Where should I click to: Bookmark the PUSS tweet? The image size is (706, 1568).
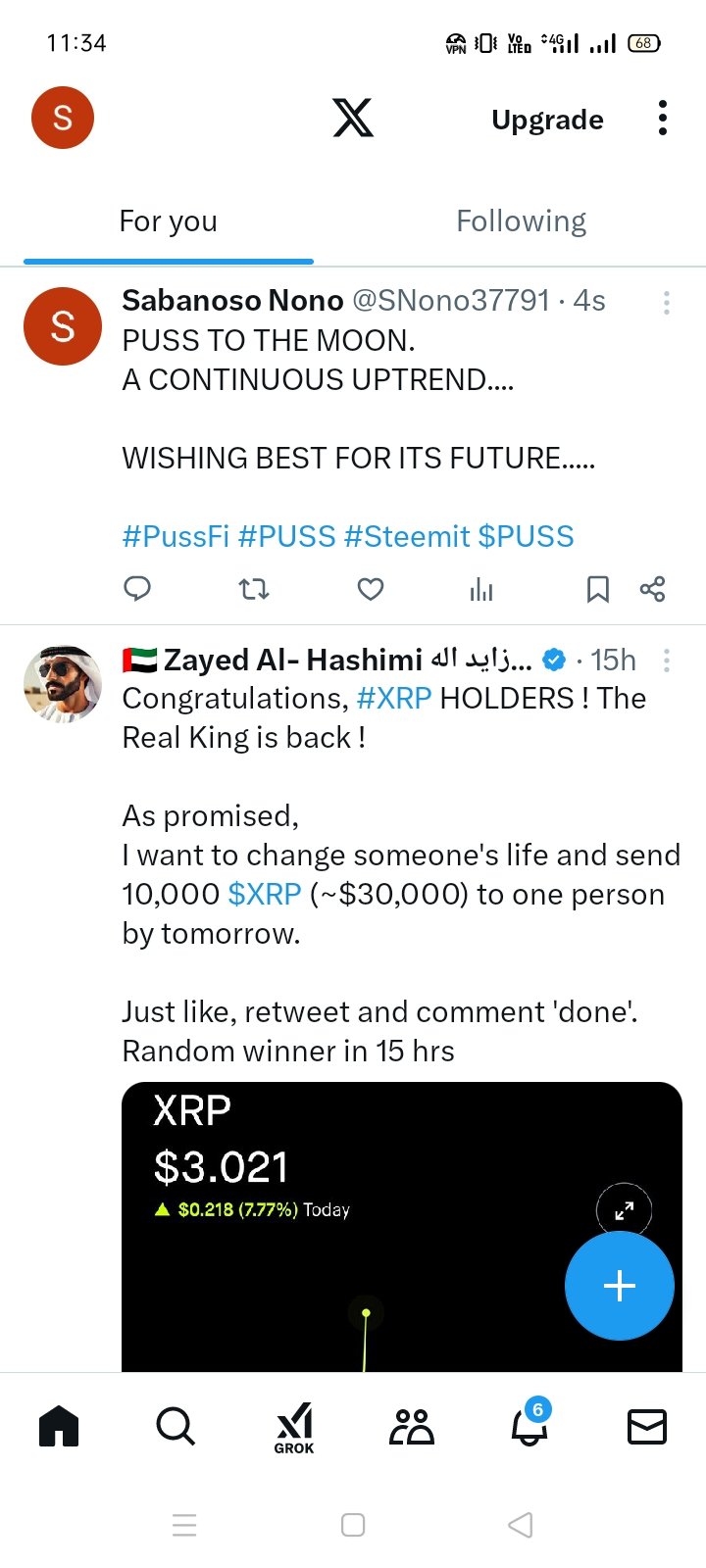pos(597,589)
